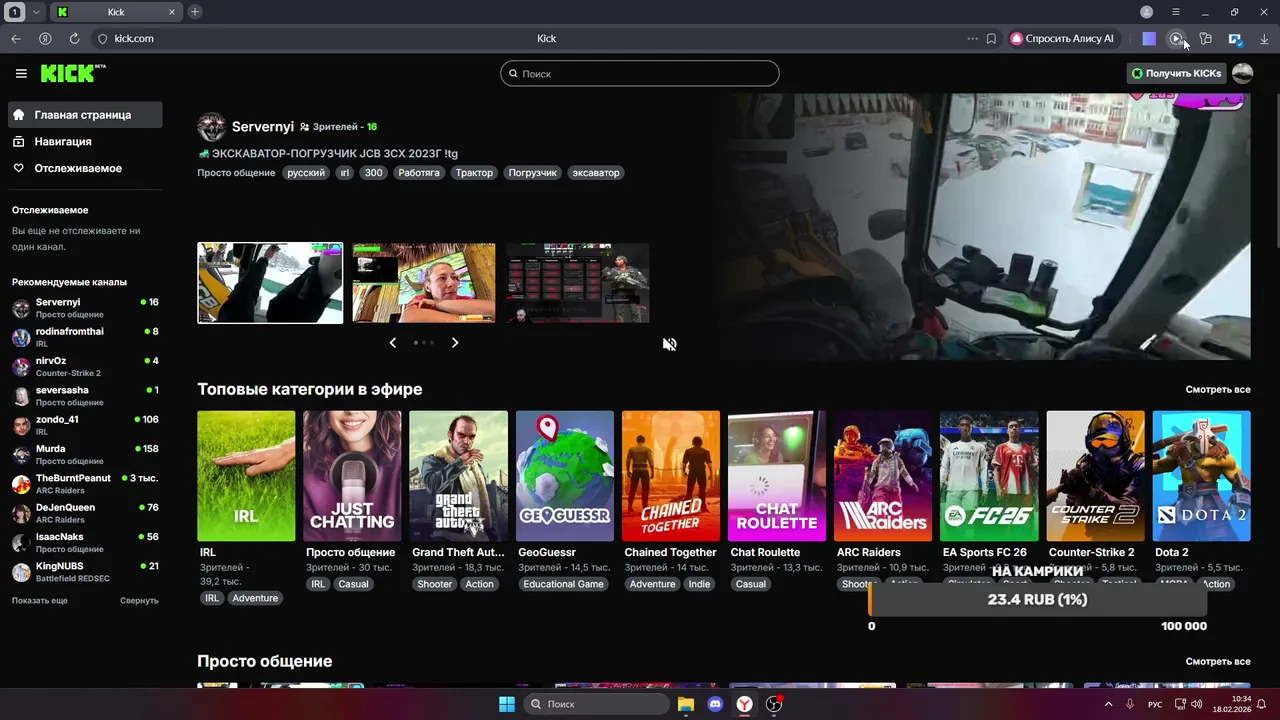Open File Explorer from taskbar

(685, 704)
